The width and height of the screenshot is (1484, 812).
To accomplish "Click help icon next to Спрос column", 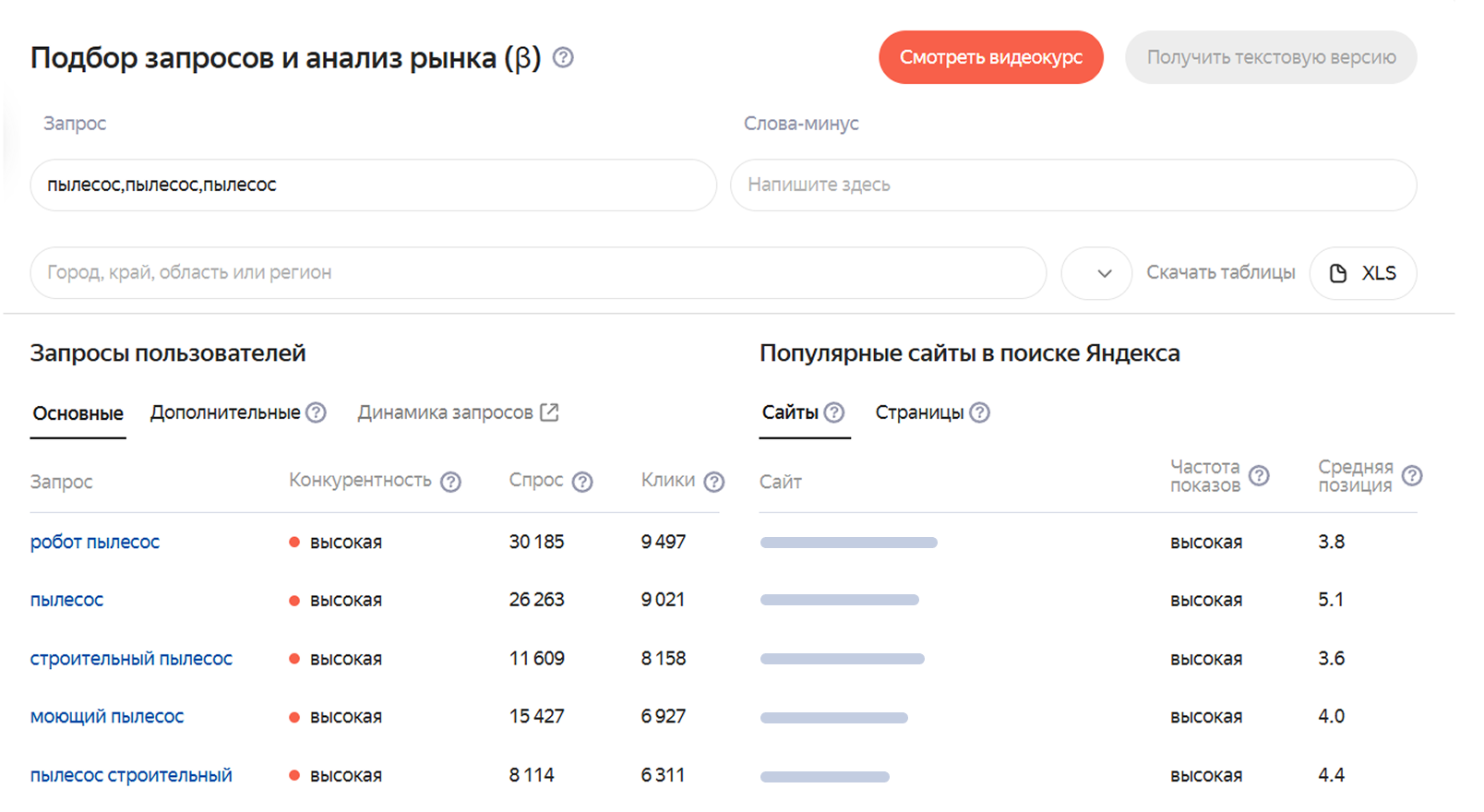I will (582, 482).
